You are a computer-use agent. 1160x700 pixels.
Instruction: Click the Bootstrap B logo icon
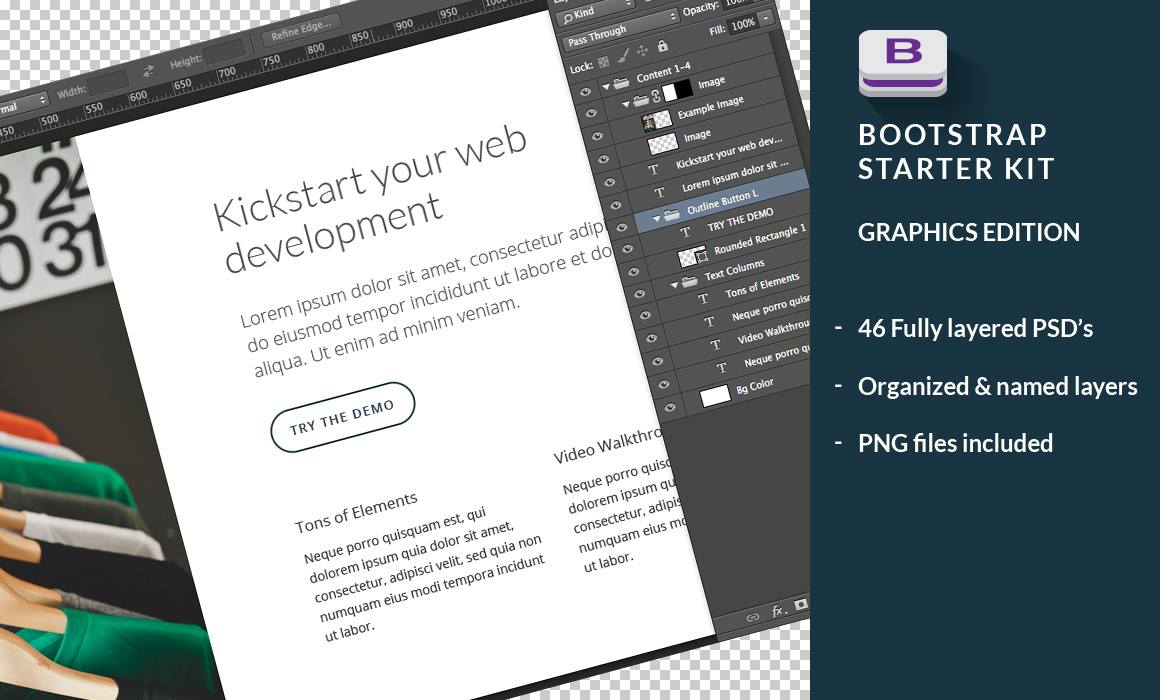903,63
